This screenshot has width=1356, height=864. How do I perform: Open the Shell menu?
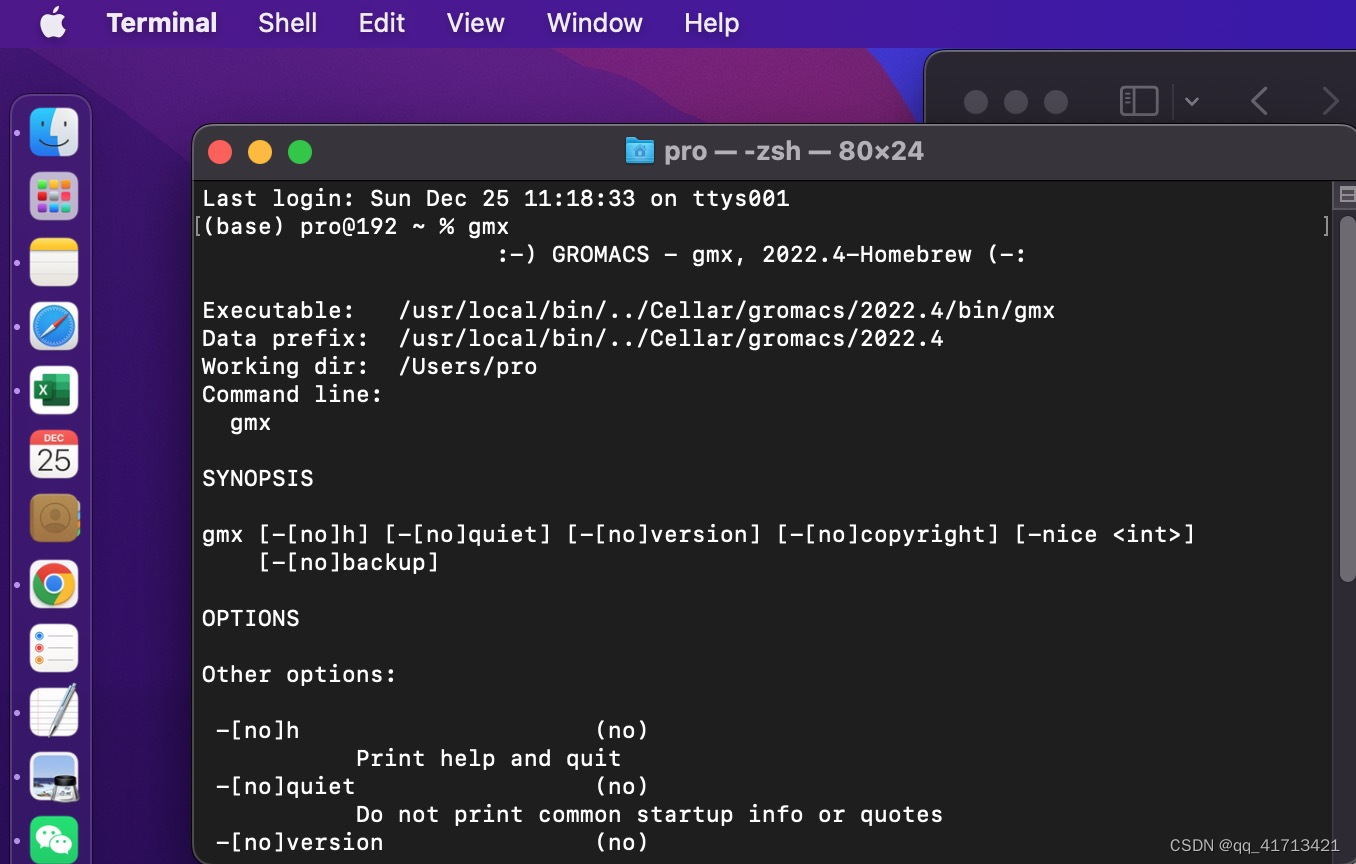(287, 23)
